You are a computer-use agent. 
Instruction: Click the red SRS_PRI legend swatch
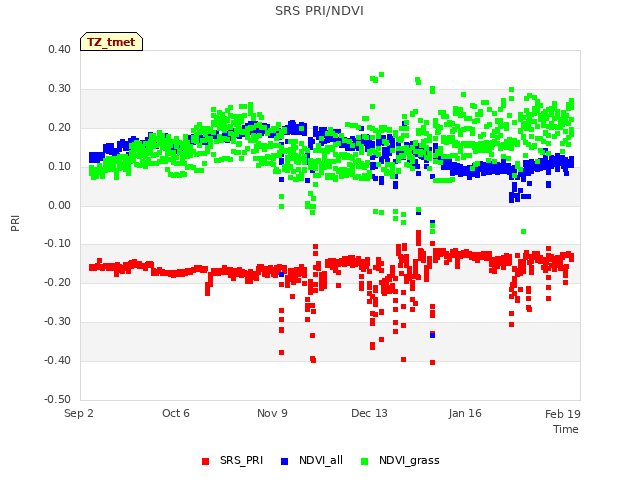pyautogui.click(x=205, y=461)
